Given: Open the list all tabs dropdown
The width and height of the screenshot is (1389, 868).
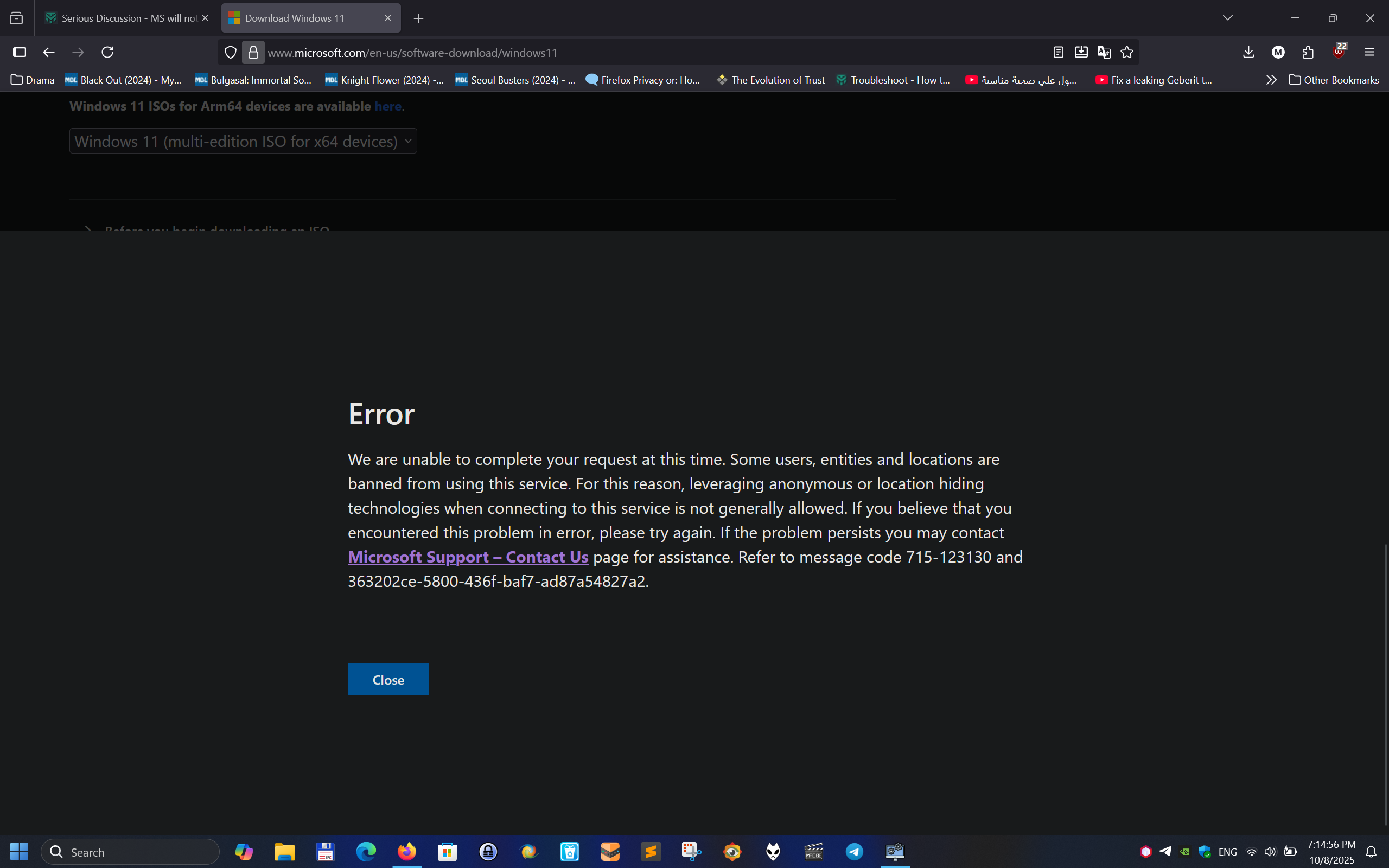Looking at the screenshot, I should coord(1228,18).
